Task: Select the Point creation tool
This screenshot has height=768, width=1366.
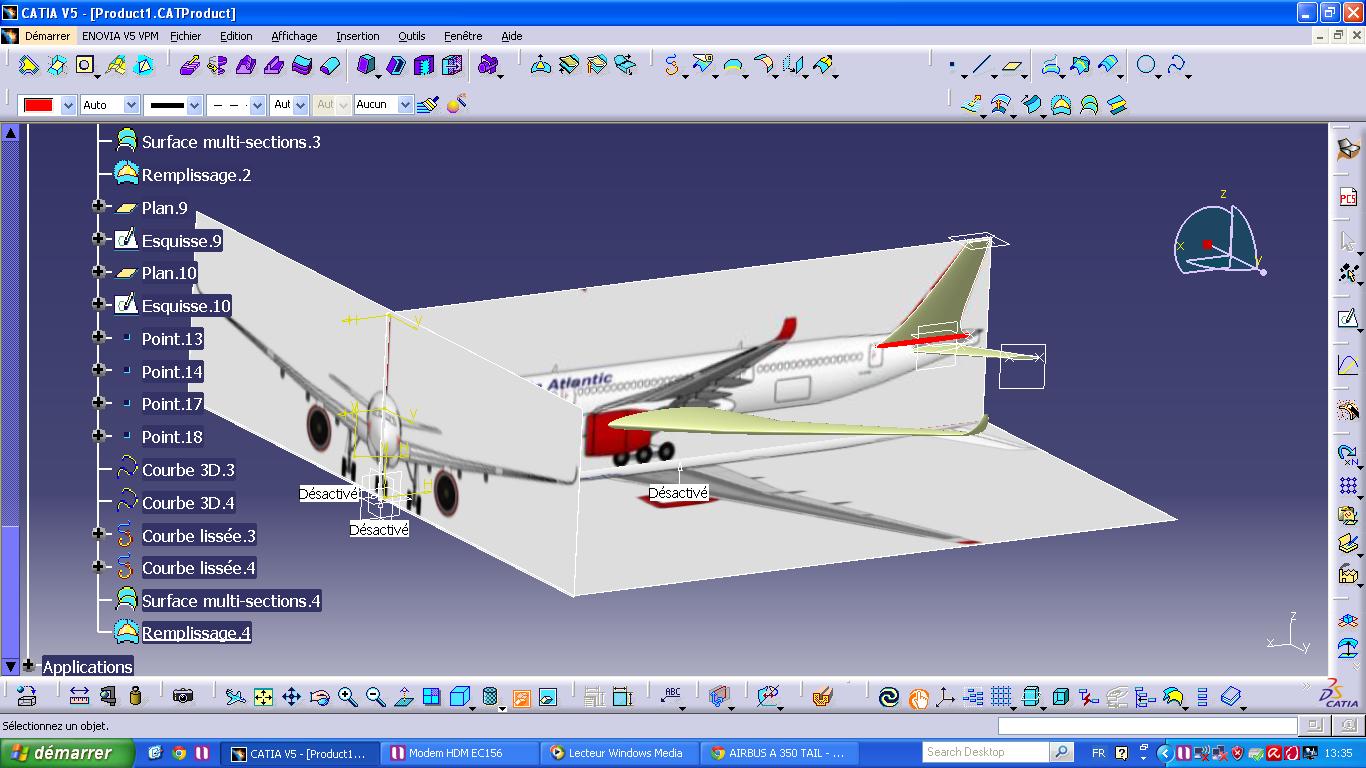Action: [951, 66]
